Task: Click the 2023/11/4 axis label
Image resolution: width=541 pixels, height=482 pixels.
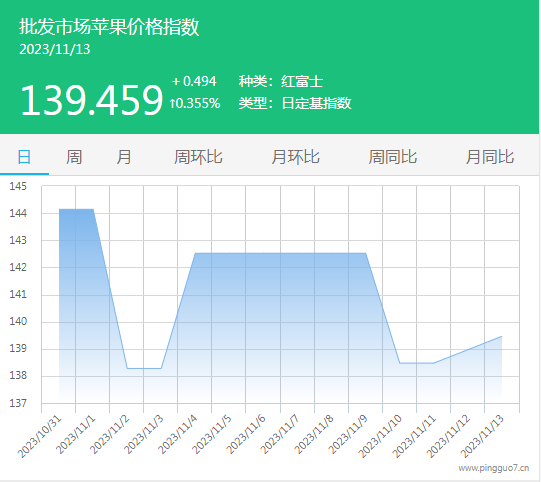Action: coord(178,435)
